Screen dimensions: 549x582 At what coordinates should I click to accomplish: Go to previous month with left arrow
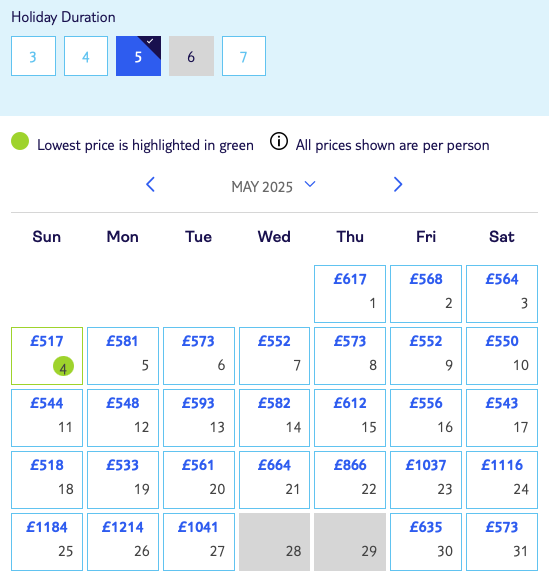click(x=150, y=184)
